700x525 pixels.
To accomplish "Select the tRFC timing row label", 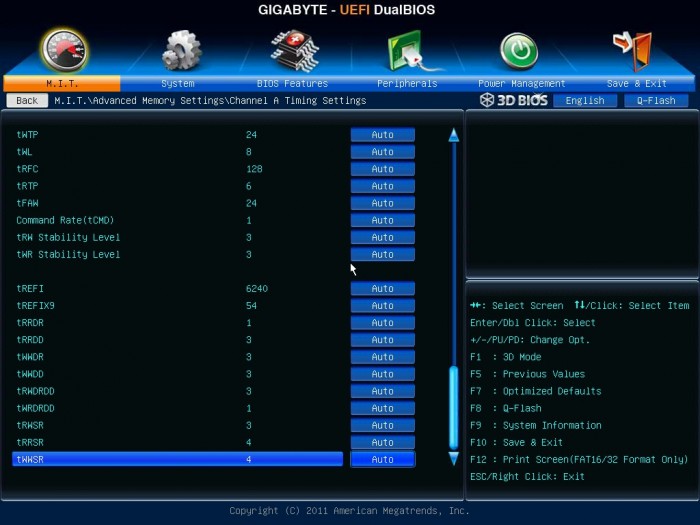I will (27, 169).
